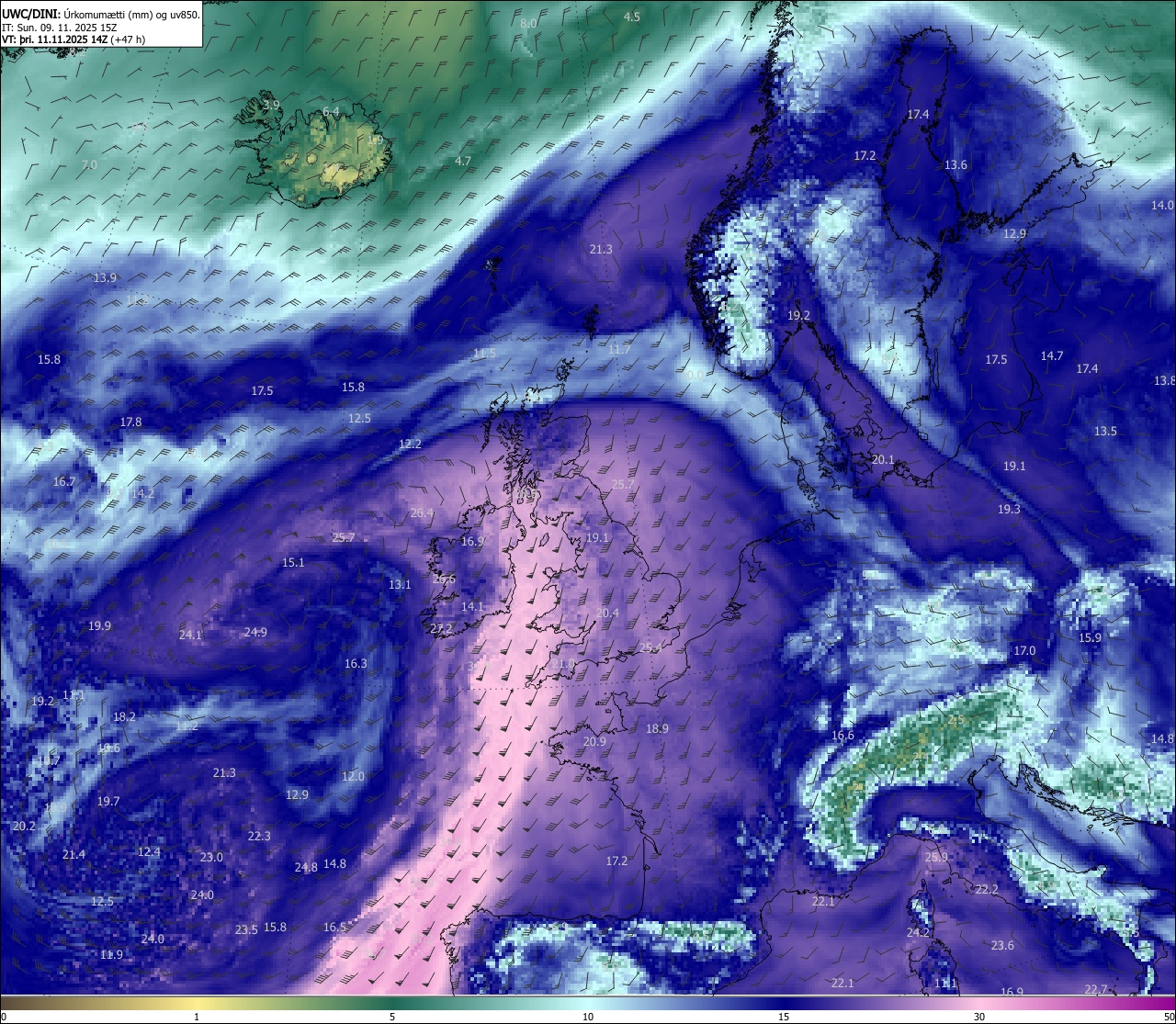The height and width of the screenshot is (1024, 1176).
Task: Click the 20.4 value over England
Action: point(607,613)
